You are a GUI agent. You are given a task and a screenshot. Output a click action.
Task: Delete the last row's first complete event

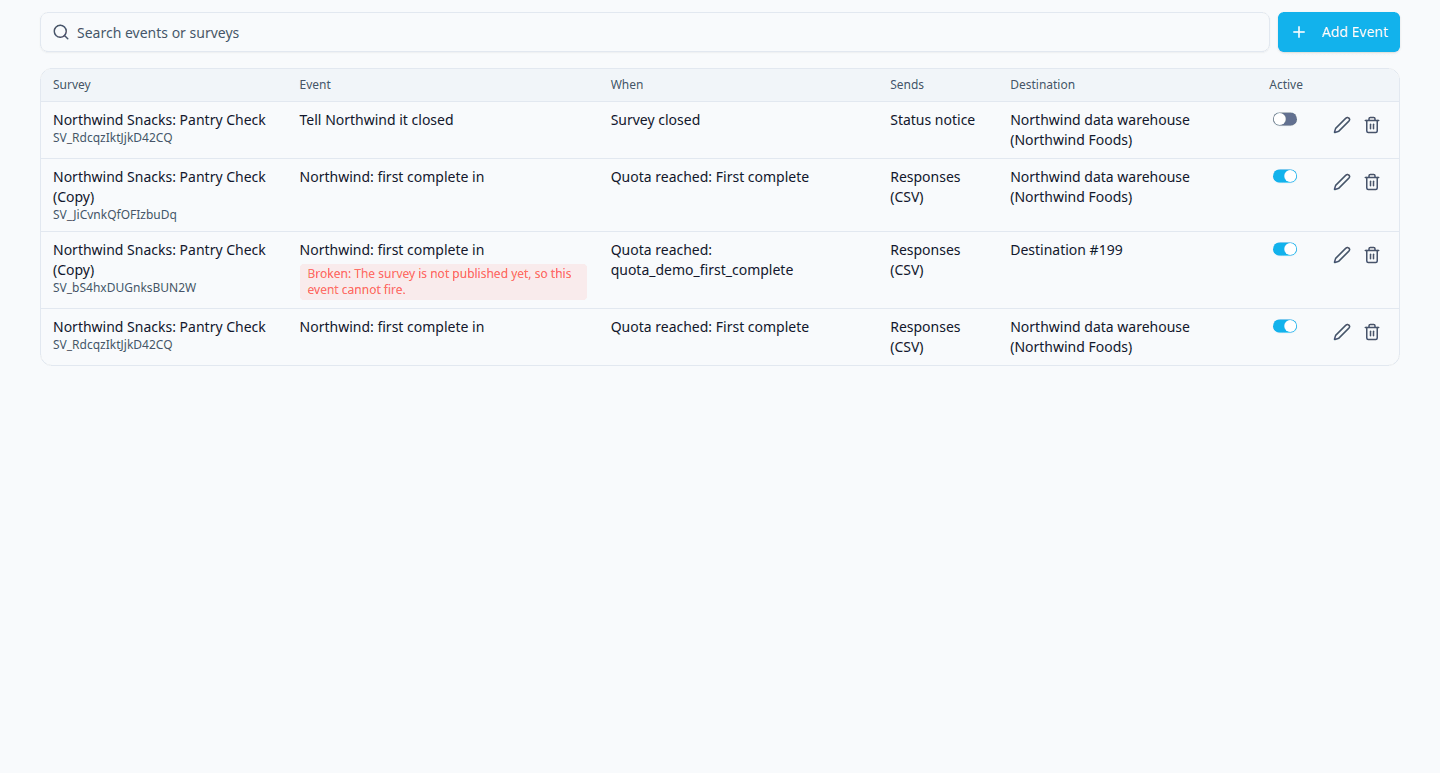(1372, 332)
